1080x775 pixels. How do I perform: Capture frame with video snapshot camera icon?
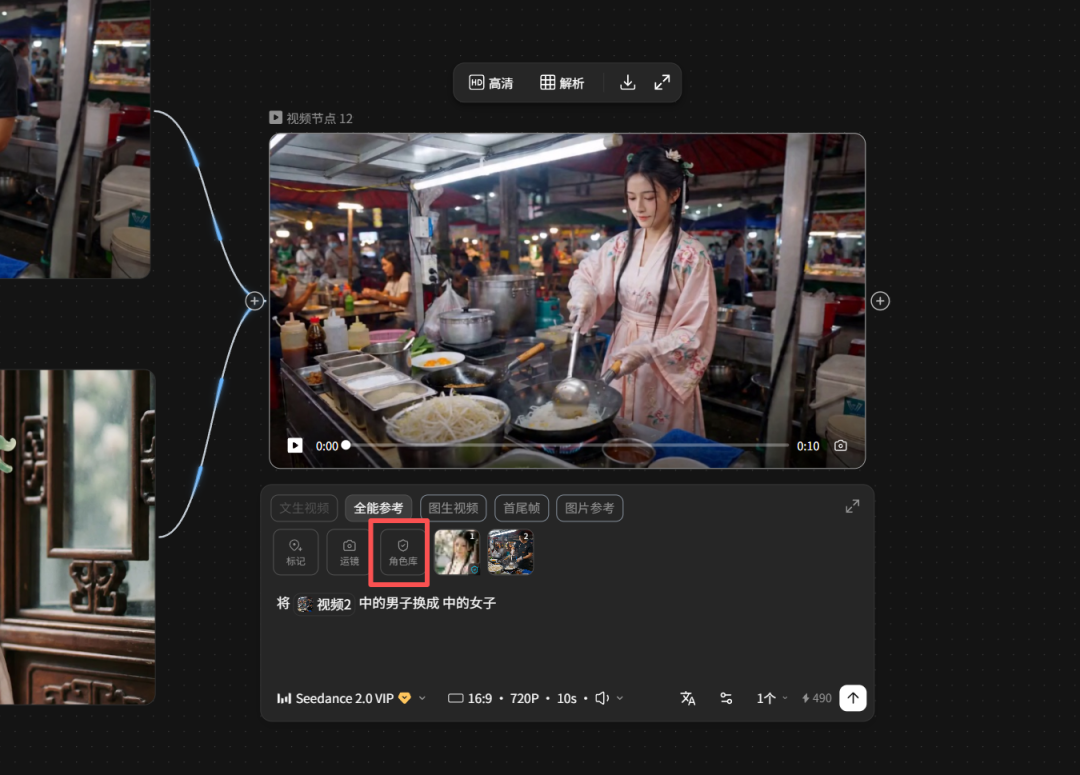click(840, 446)
